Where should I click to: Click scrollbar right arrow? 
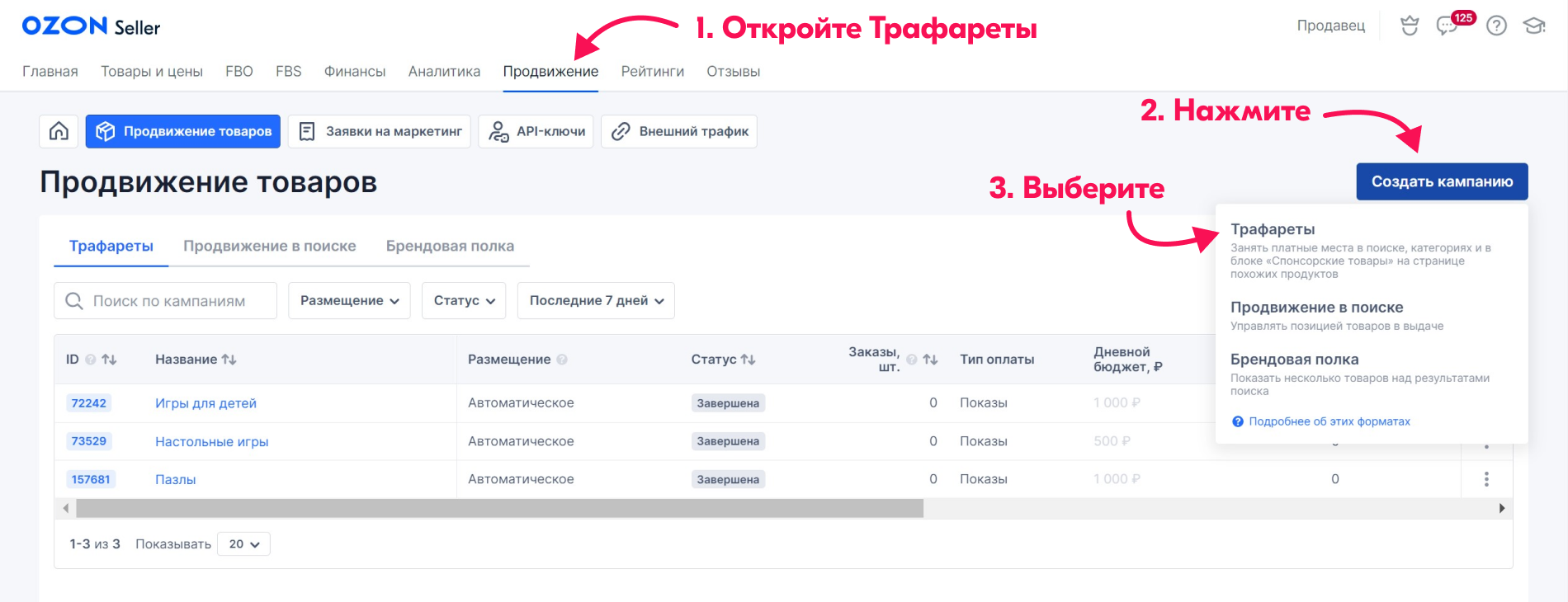(1502, 508)
